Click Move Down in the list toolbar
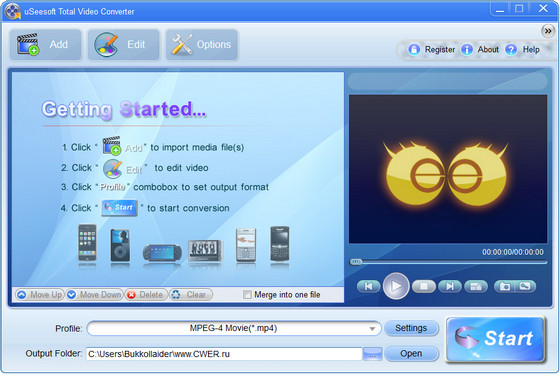The width and height of the screenshot is (560, 374). tap(95, 295)
